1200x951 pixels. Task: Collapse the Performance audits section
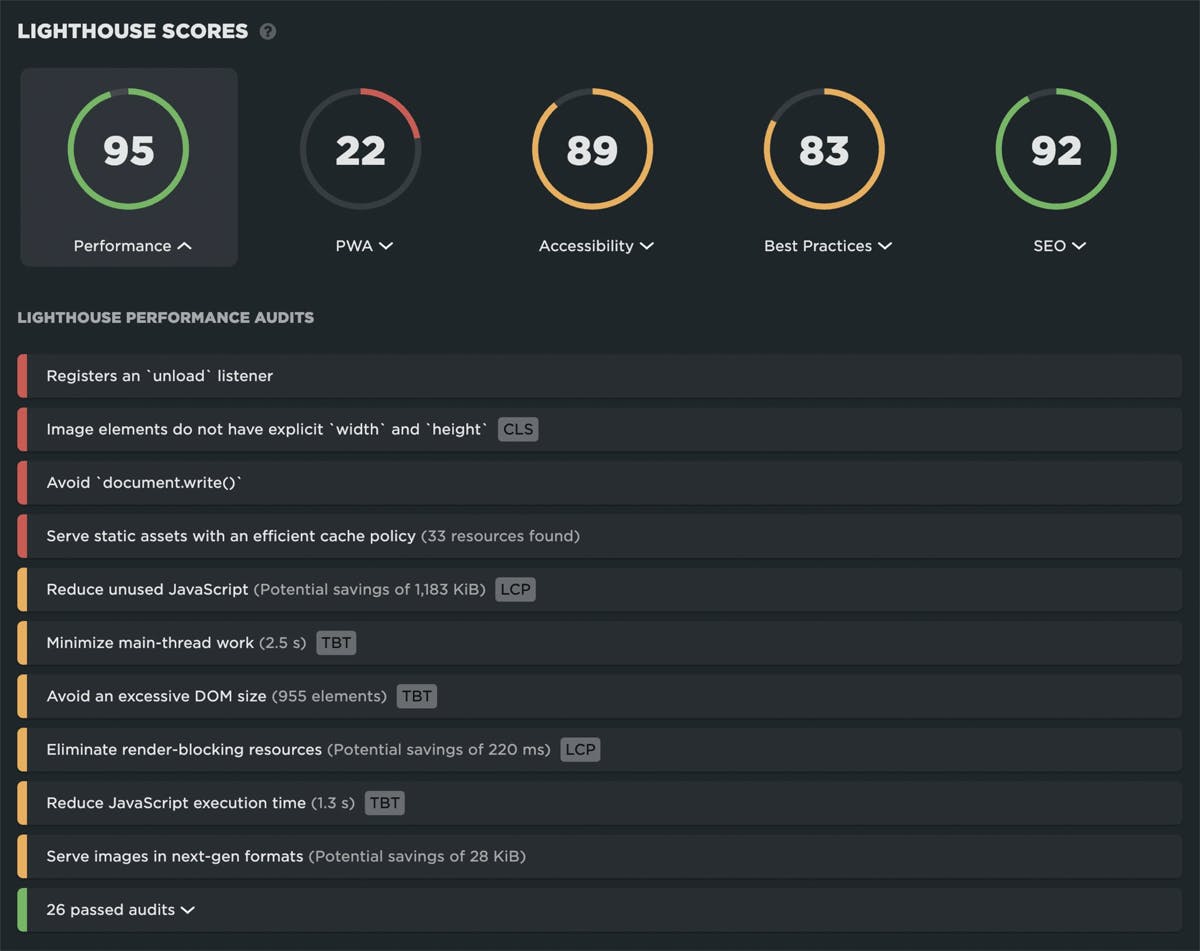[184, 246]
